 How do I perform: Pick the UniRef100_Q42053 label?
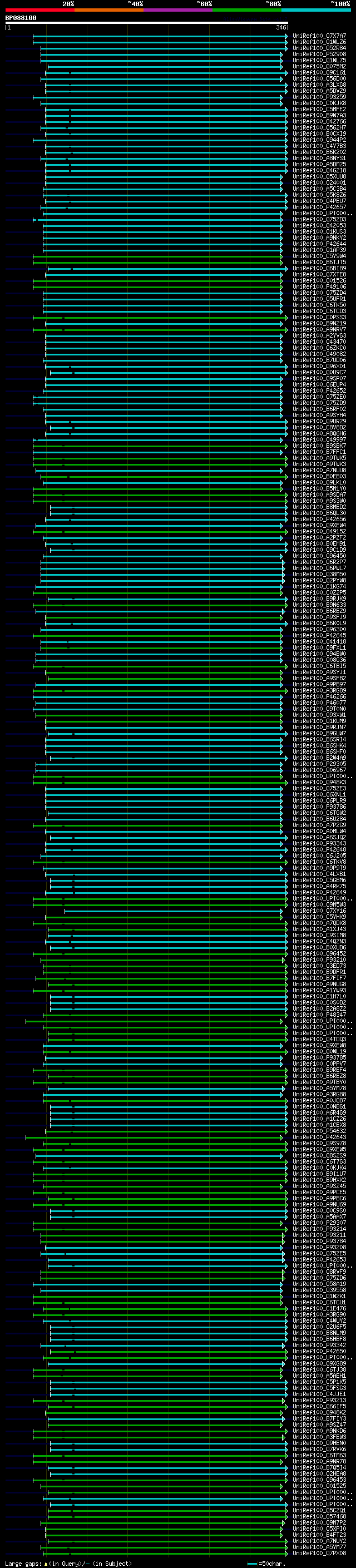click(319, 225)
